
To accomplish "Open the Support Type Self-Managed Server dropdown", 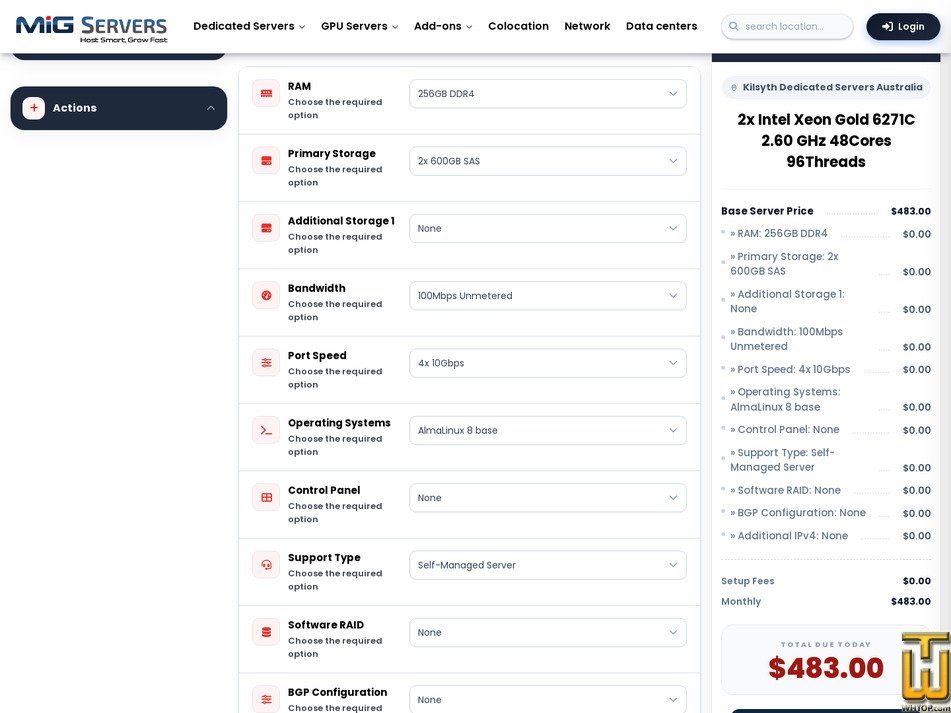I will [x=548, y=565].
